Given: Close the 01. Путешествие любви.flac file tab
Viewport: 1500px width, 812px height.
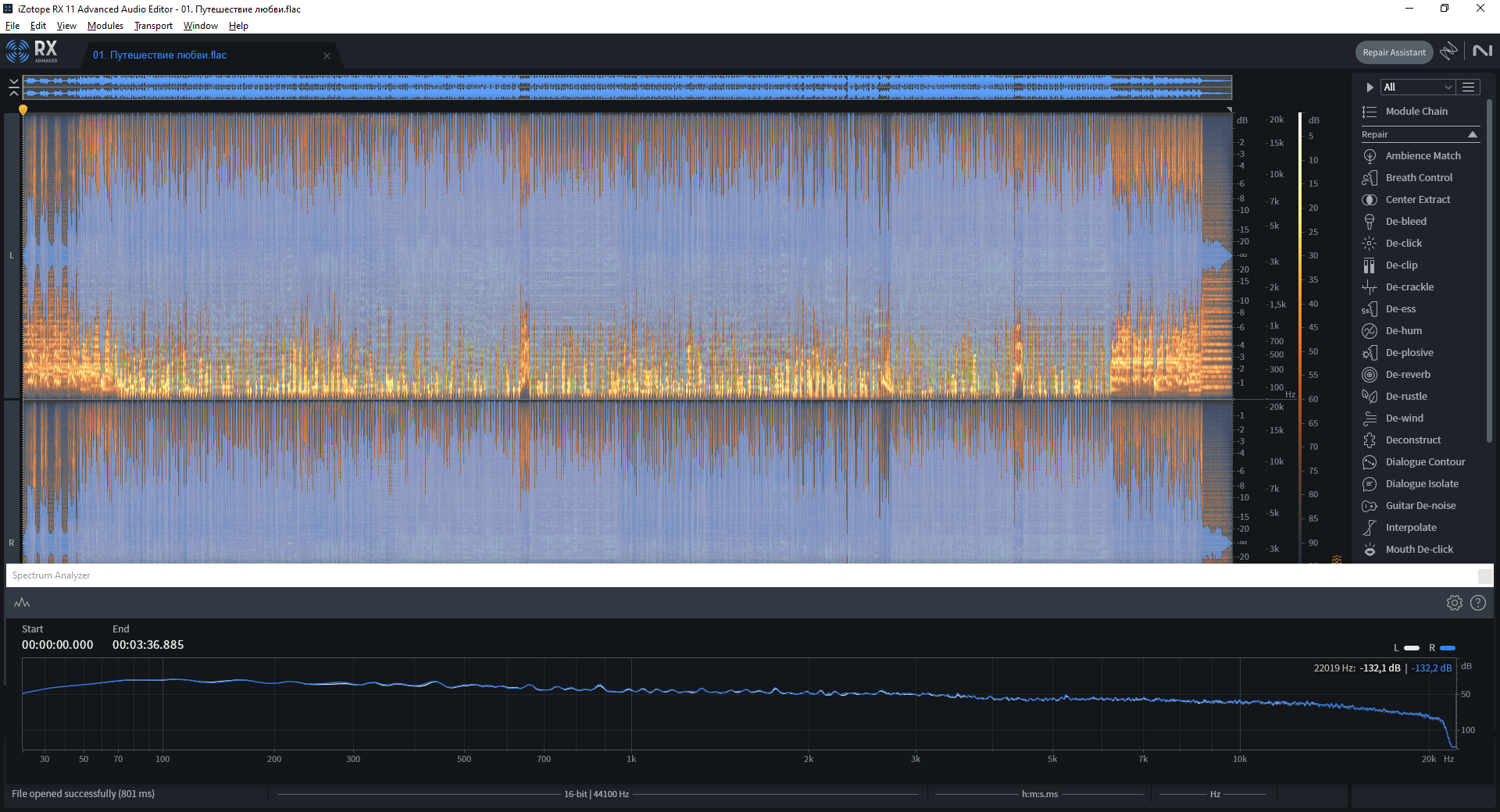Looking at the screenshot, I should click(327, 55).
